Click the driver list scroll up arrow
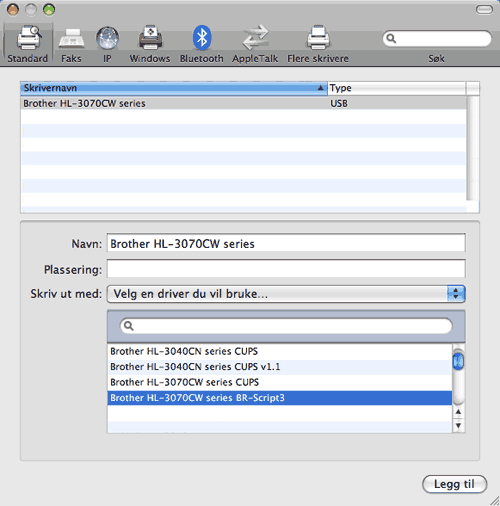This screenshot has width=500, height=506. click(x=458, y=412)
